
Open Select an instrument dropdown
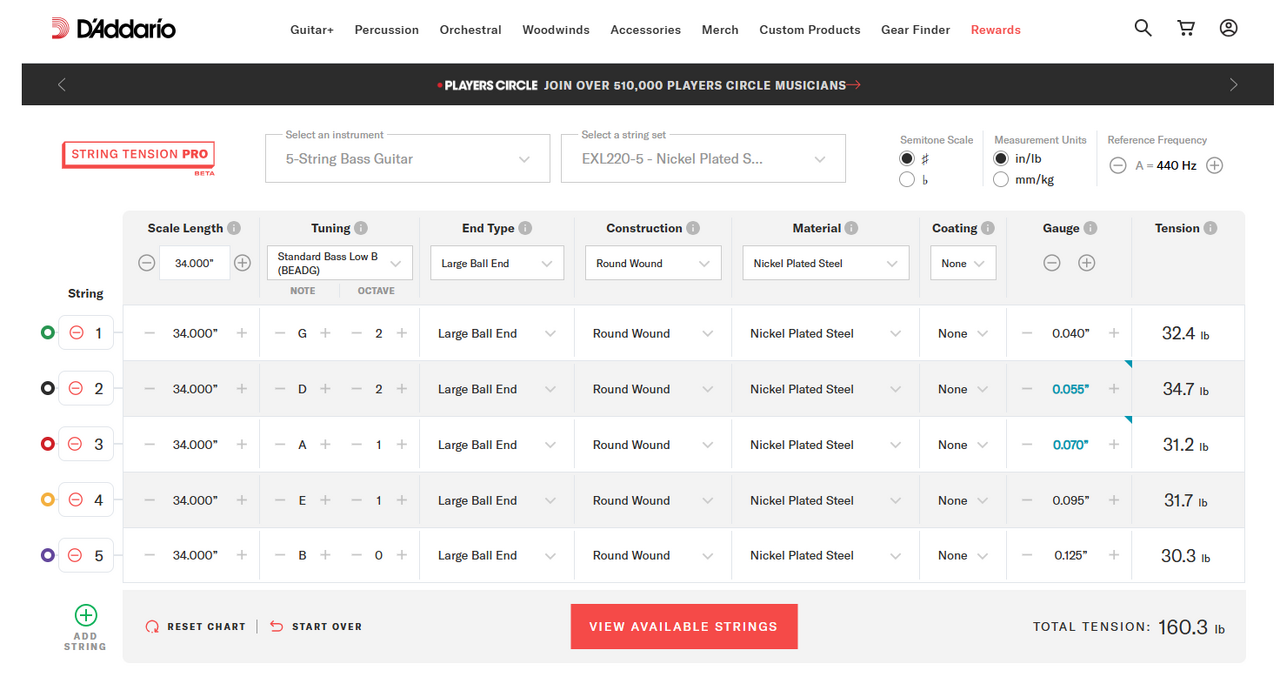click(x=408, y=158)
